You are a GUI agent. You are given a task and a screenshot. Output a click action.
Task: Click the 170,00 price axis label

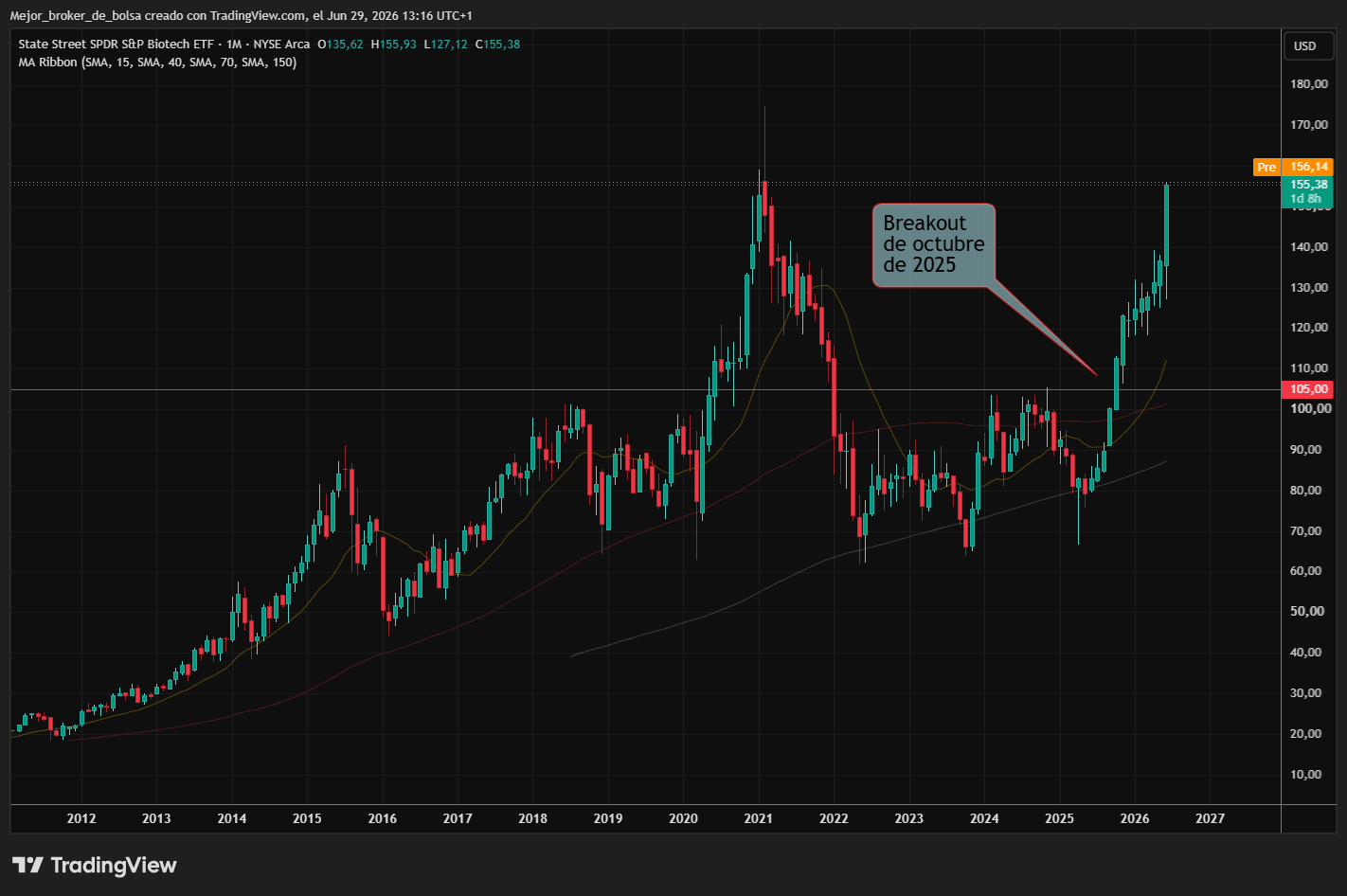coord(1310,125)
